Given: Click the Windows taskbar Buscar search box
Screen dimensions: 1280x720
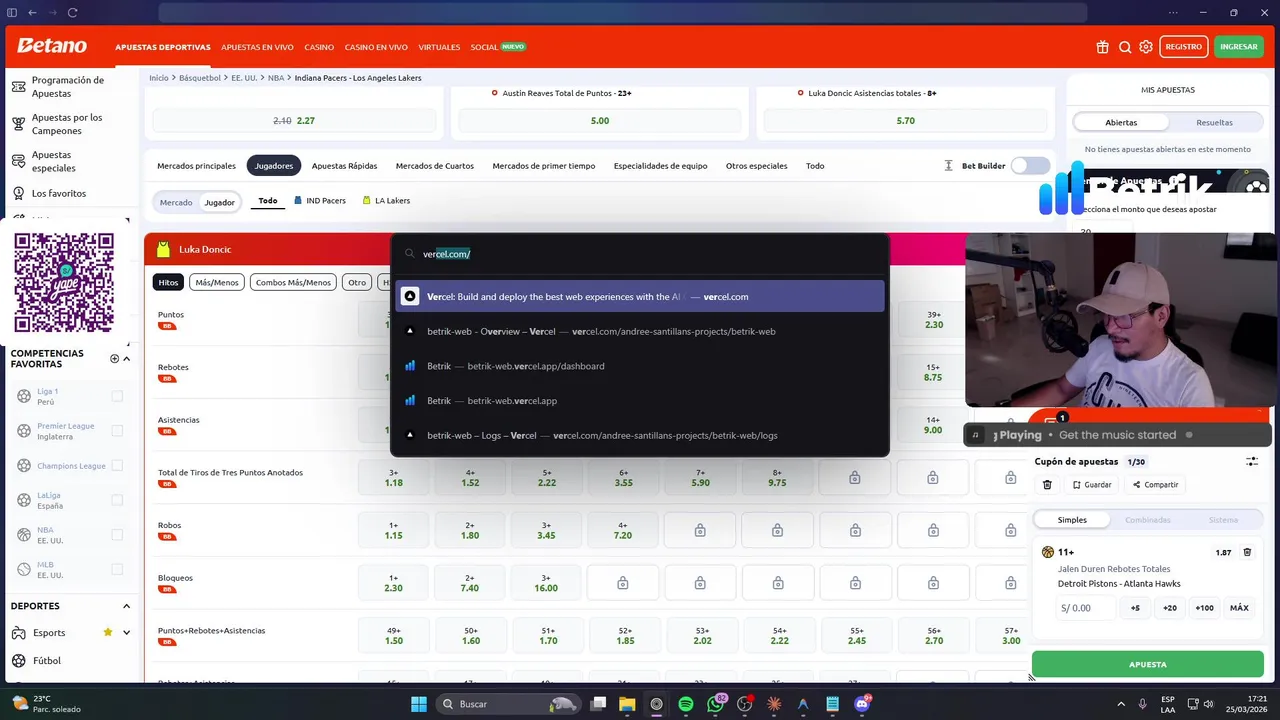Looking at the screenshot, I should (509, 704).
